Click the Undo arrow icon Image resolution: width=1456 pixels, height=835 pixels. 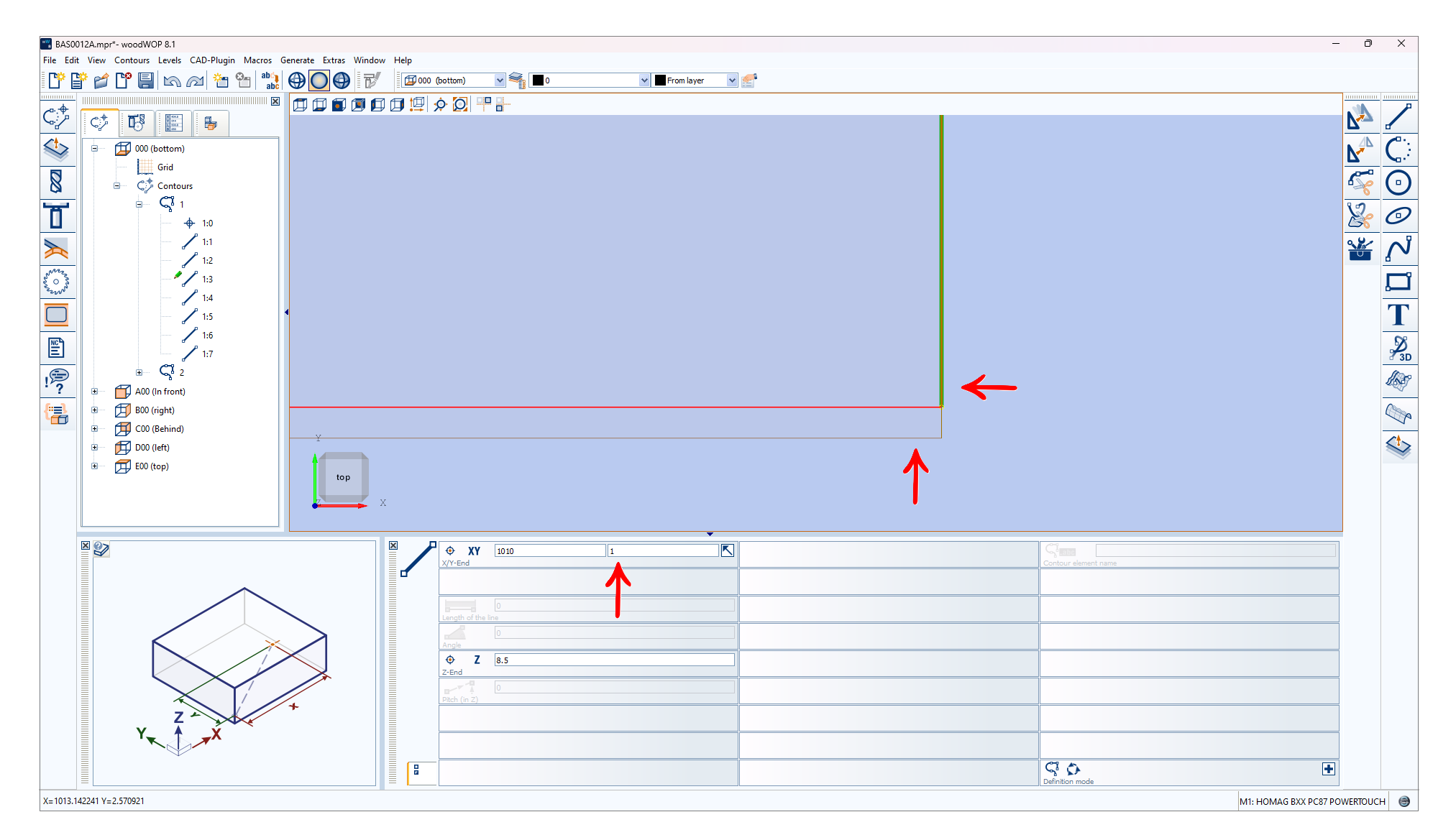pos(171,80)
